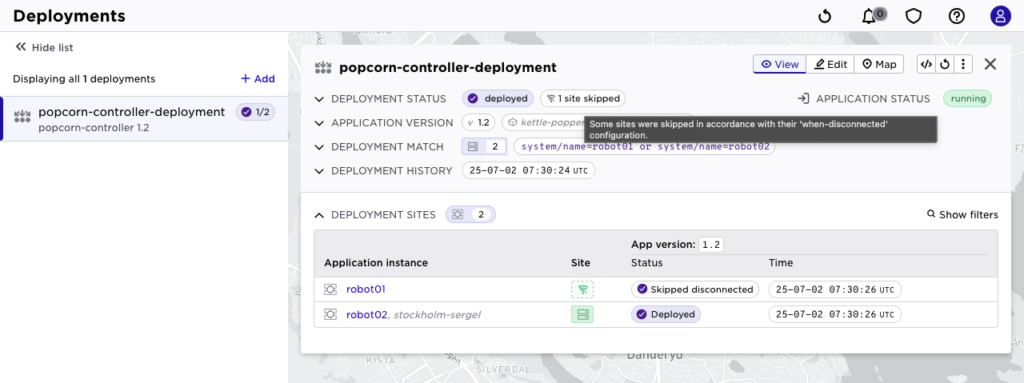Click the App version 1.2 header chip

click(711, 245)
